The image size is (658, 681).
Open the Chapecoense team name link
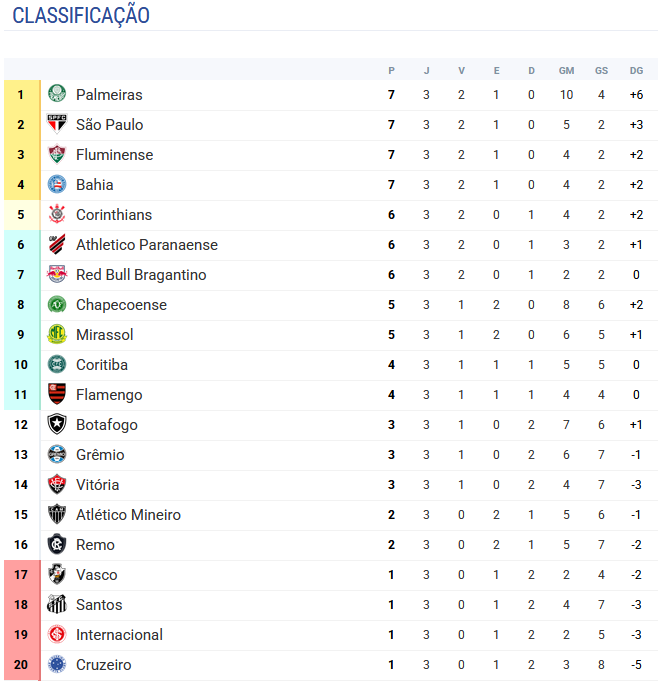pos(121,305)
